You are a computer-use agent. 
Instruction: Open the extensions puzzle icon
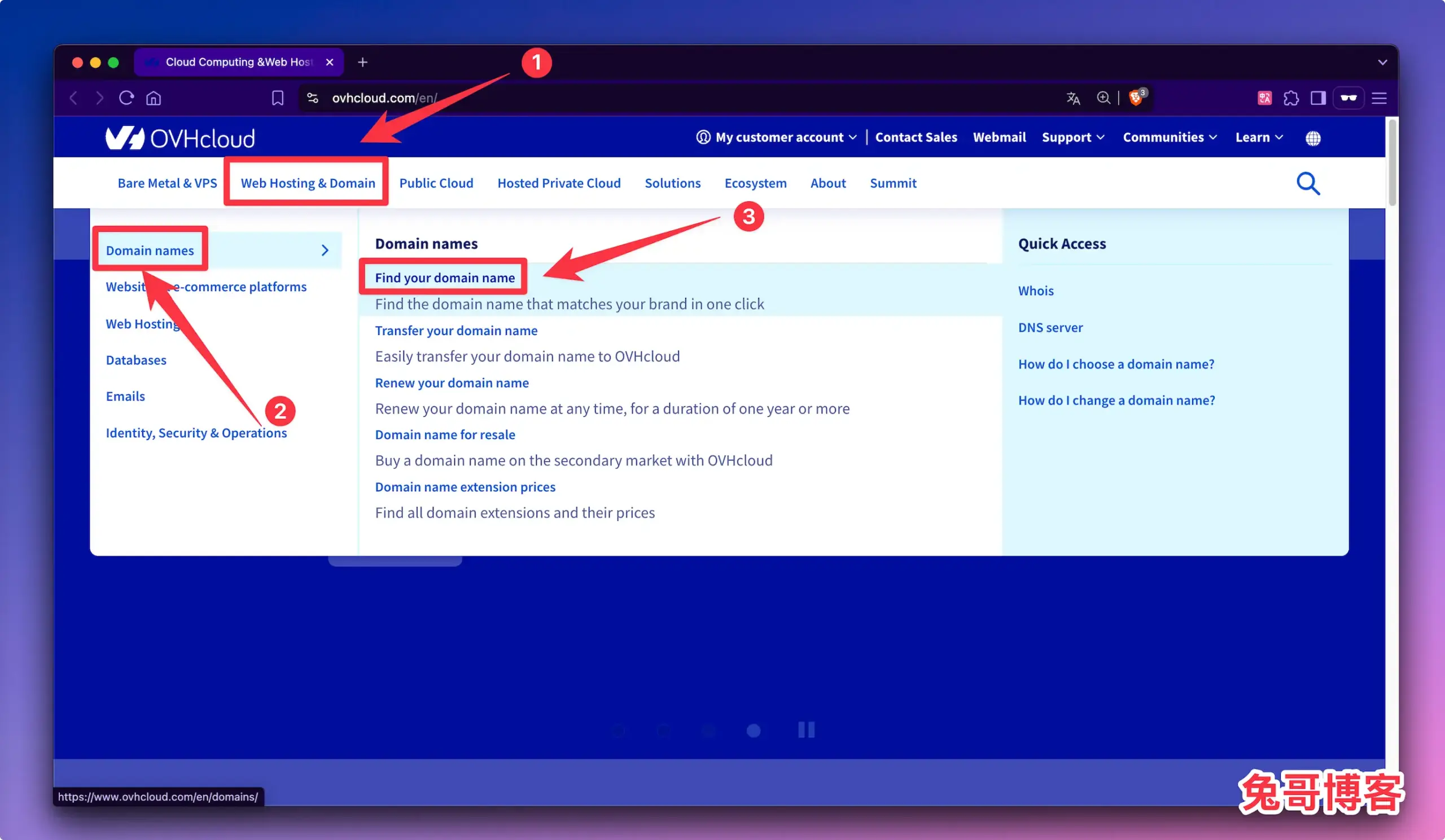pyautogui.click(x=1291, y=98)
